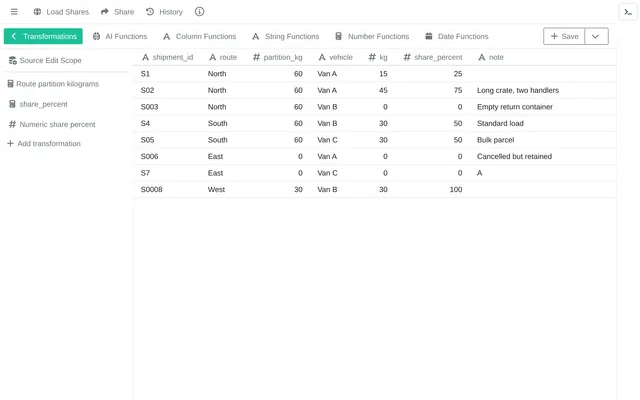
Task: Open the Date Functions tab
Action: click(x=457, y=36)
